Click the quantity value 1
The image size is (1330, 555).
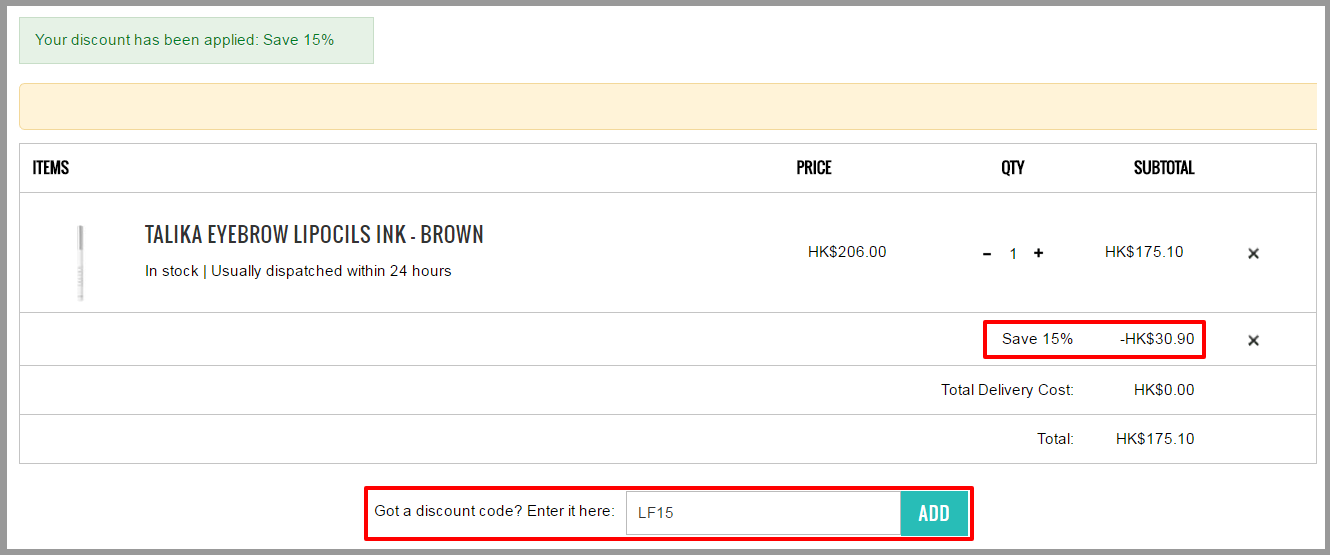tap(1013, 254)
